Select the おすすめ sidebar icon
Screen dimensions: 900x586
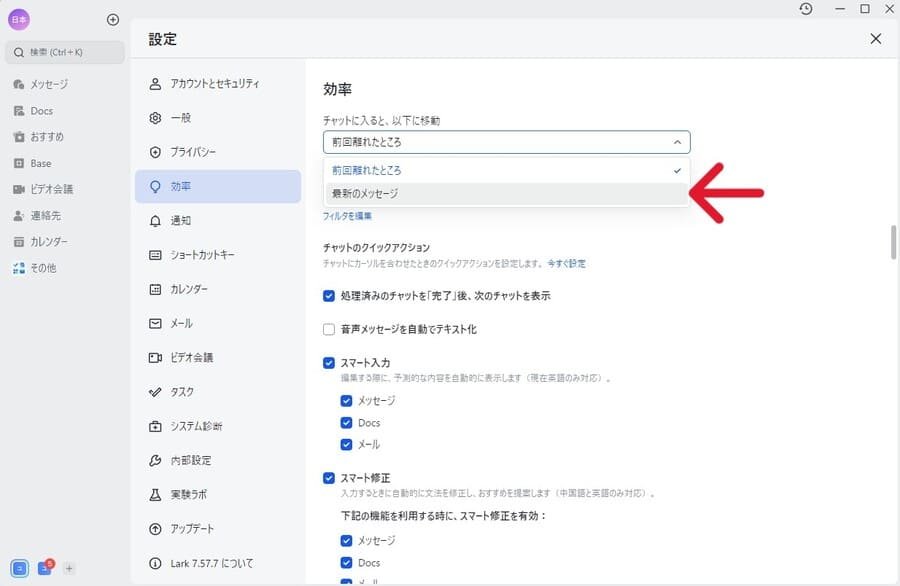pyautogui.click(x=43, y=137)
